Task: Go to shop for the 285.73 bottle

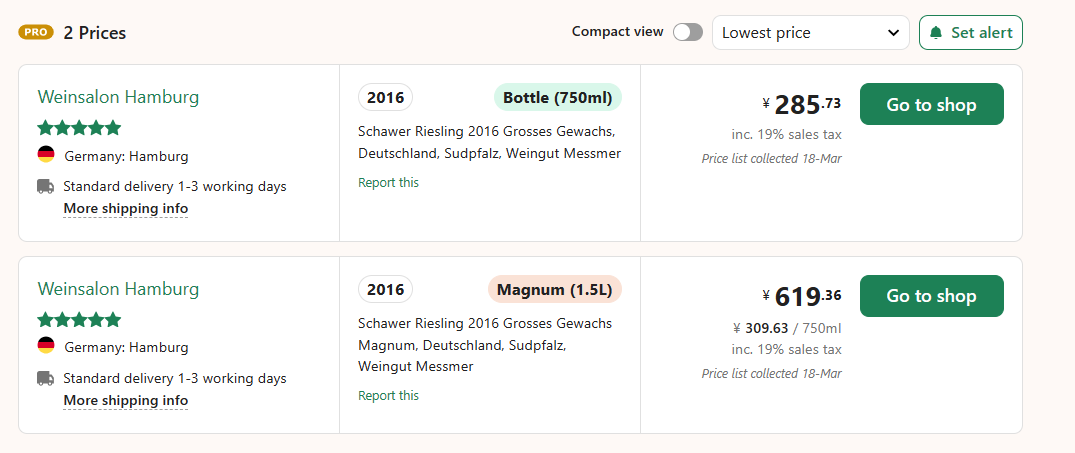Action: (932, 104)
